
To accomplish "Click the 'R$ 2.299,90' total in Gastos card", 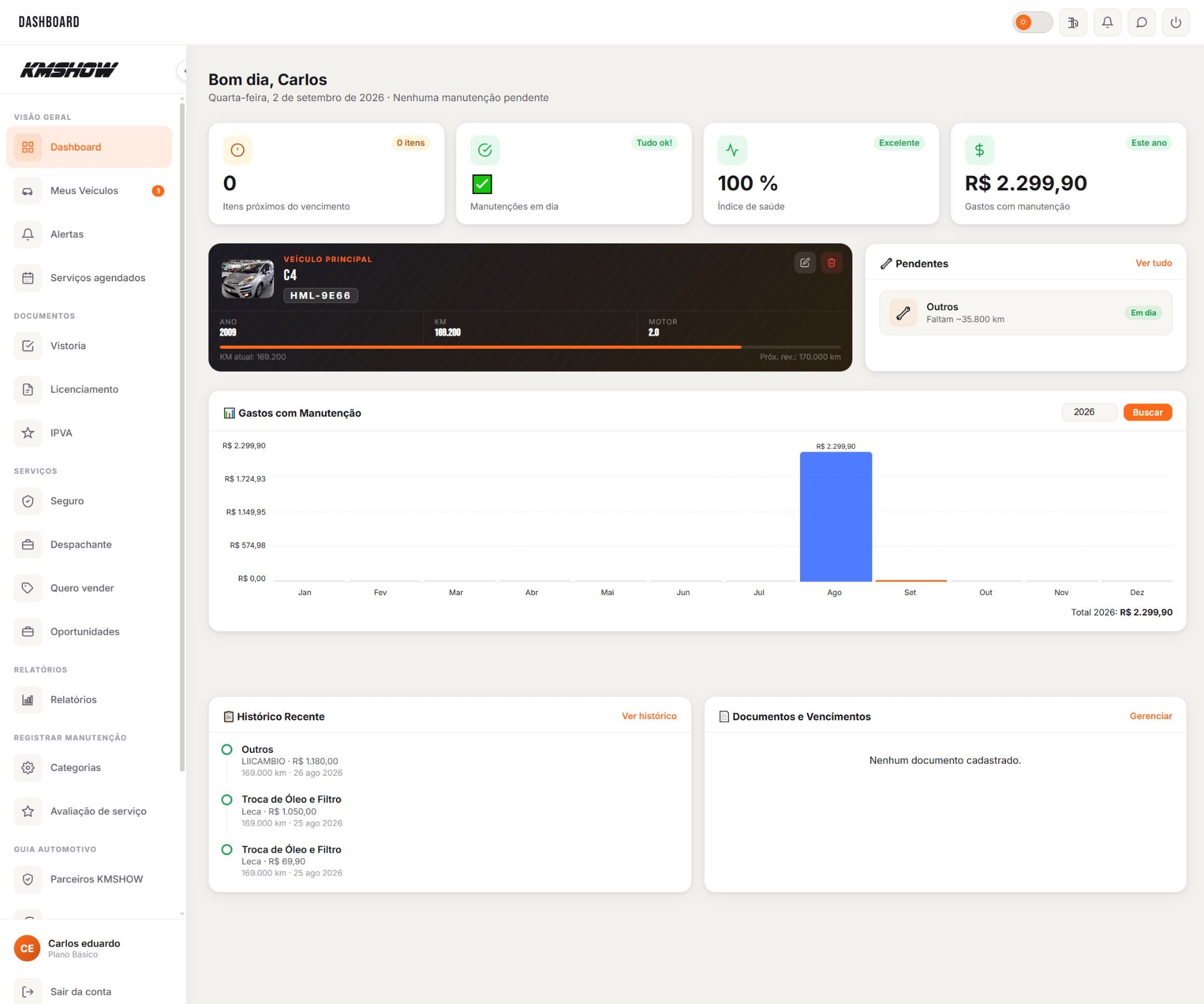I will point(1026,183).
